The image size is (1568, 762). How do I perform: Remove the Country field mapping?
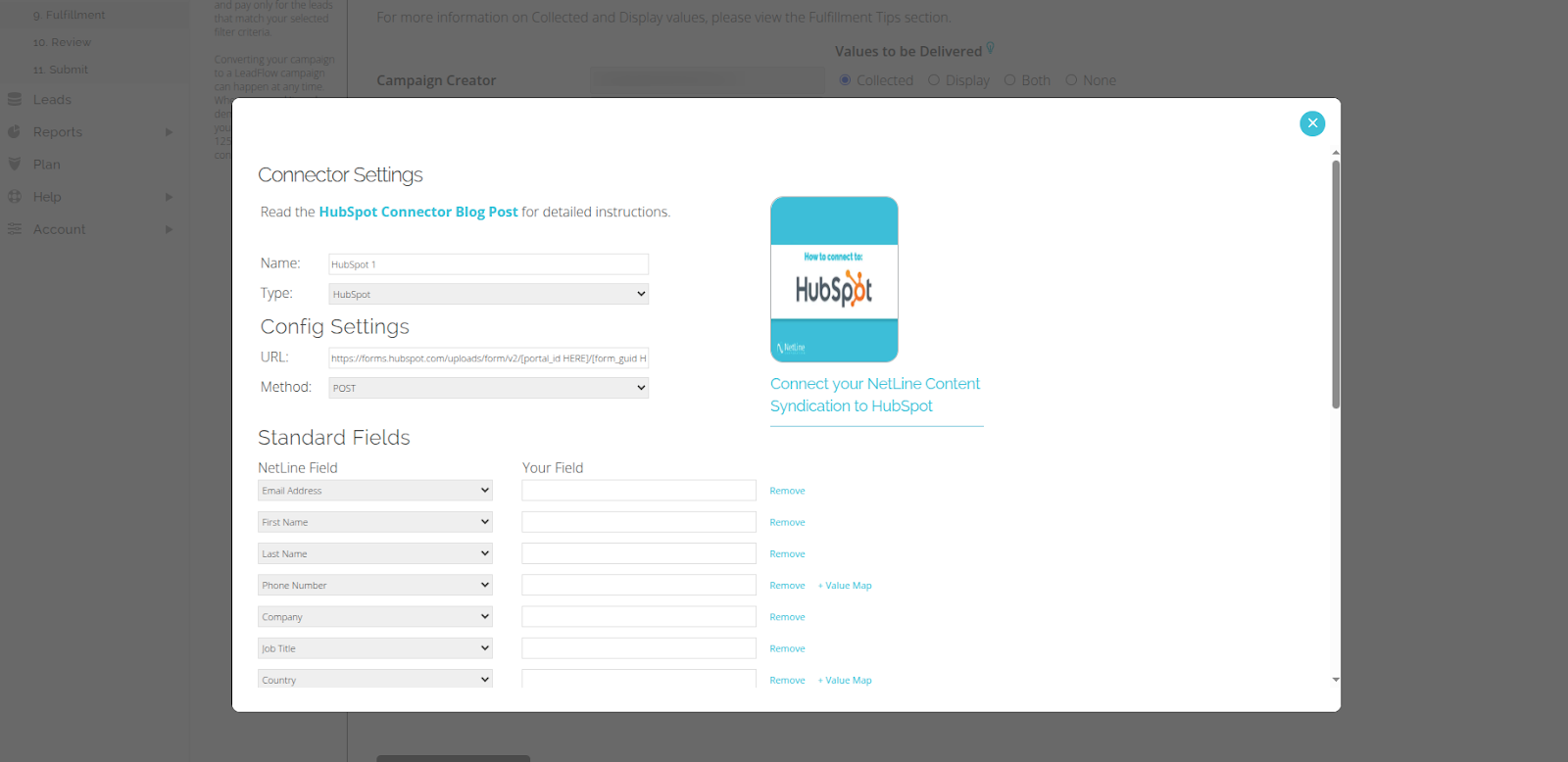pos(787,680)
